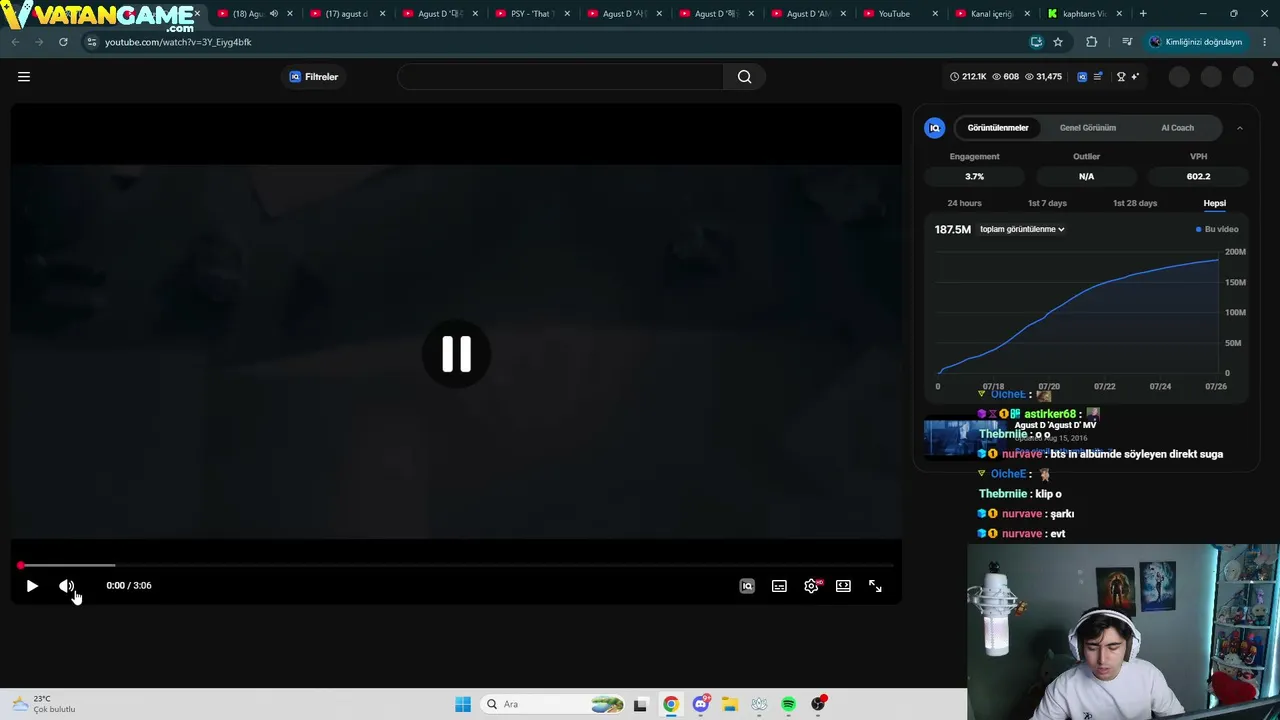Open the media control icon in toolbar
Viewport: 1280px width, 720px height.
point(1127,42)
